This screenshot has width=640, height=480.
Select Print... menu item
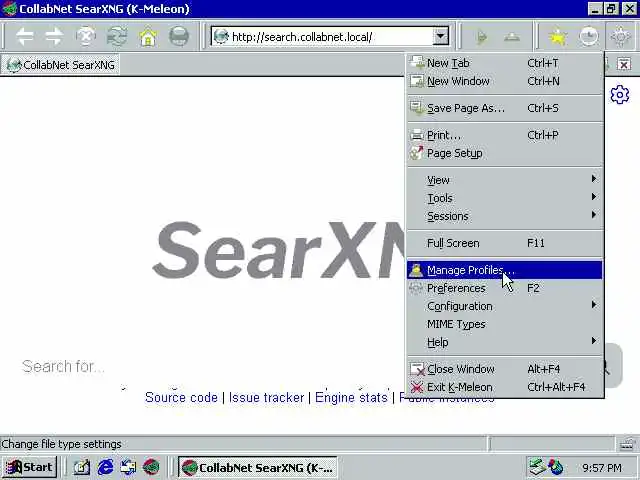pyautogui.click(x=505, y=135)
